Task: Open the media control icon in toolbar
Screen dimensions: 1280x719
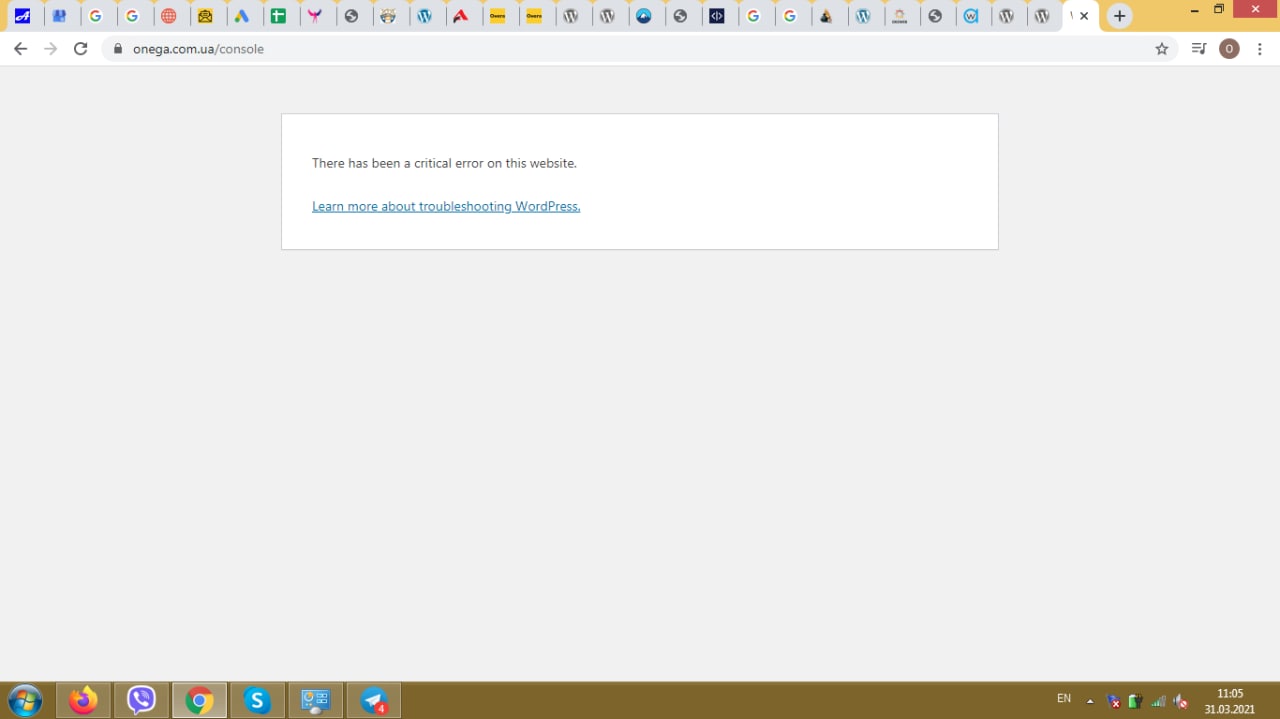Action: [x=1199, y=49]
